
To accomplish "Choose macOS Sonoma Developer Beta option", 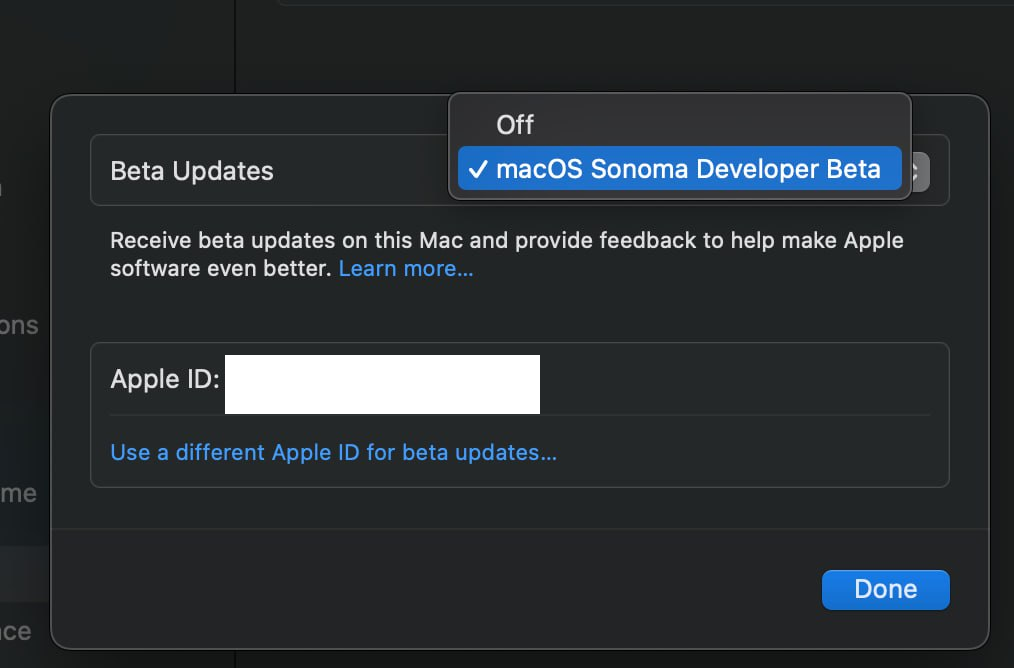I will tap(688, 169).
